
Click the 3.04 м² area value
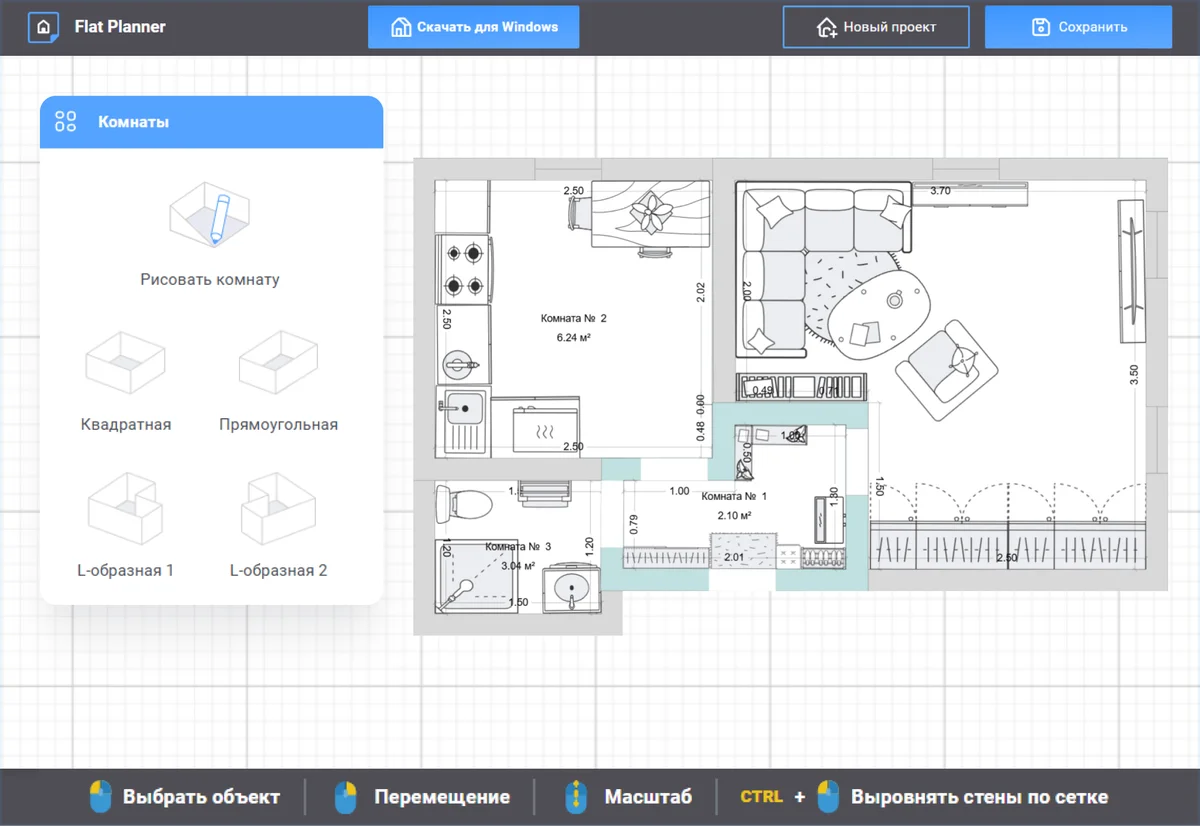518,566
